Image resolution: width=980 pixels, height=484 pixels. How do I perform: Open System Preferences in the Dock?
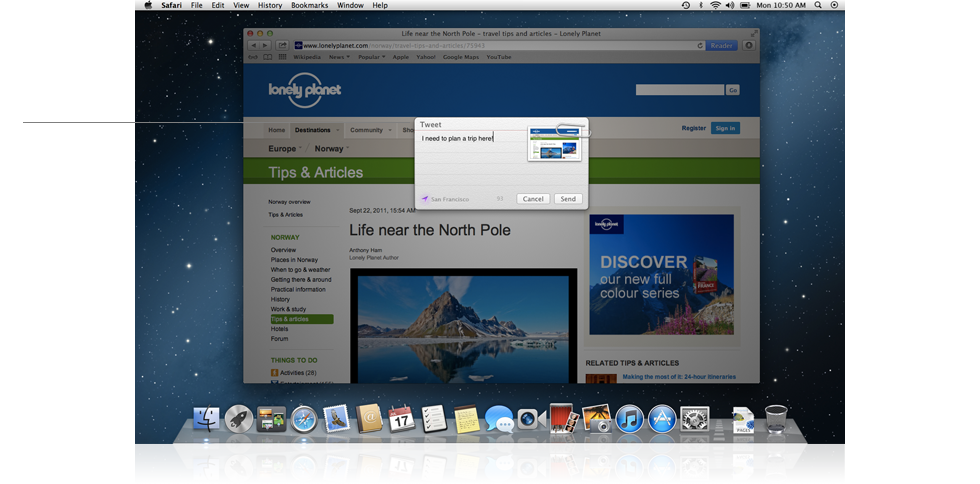tap(695, 419)
